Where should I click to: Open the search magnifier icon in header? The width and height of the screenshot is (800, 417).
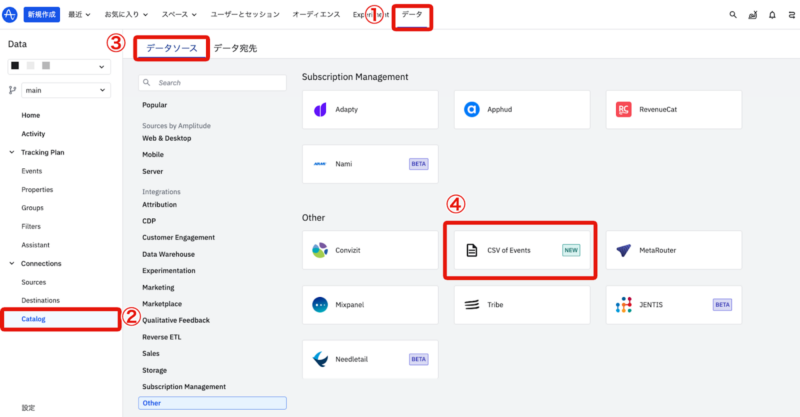733,15
